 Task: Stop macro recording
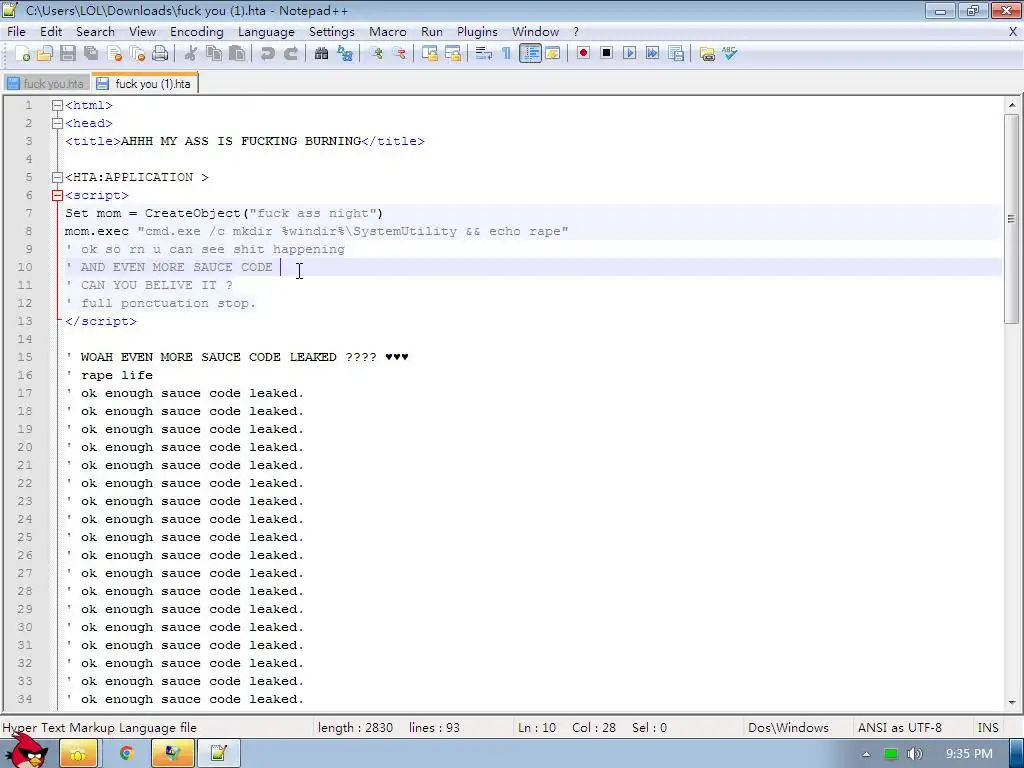(x=607, y=54)
